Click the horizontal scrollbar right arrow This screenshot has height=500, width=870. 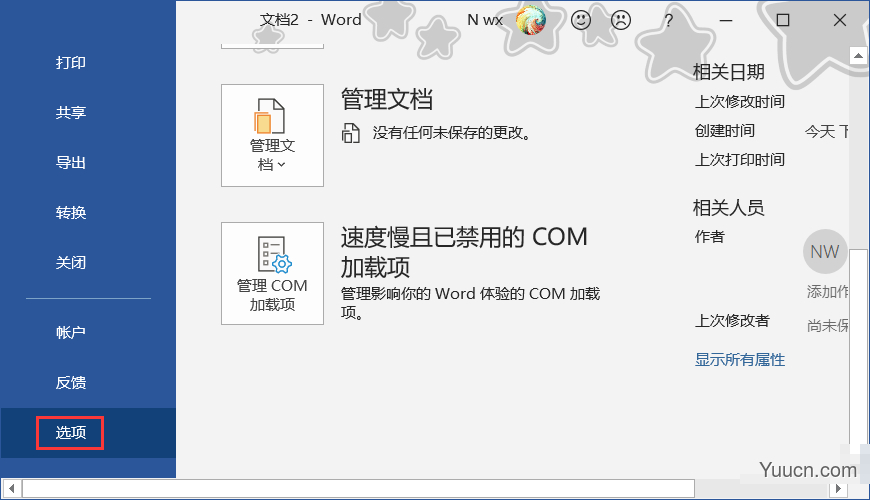838,489
